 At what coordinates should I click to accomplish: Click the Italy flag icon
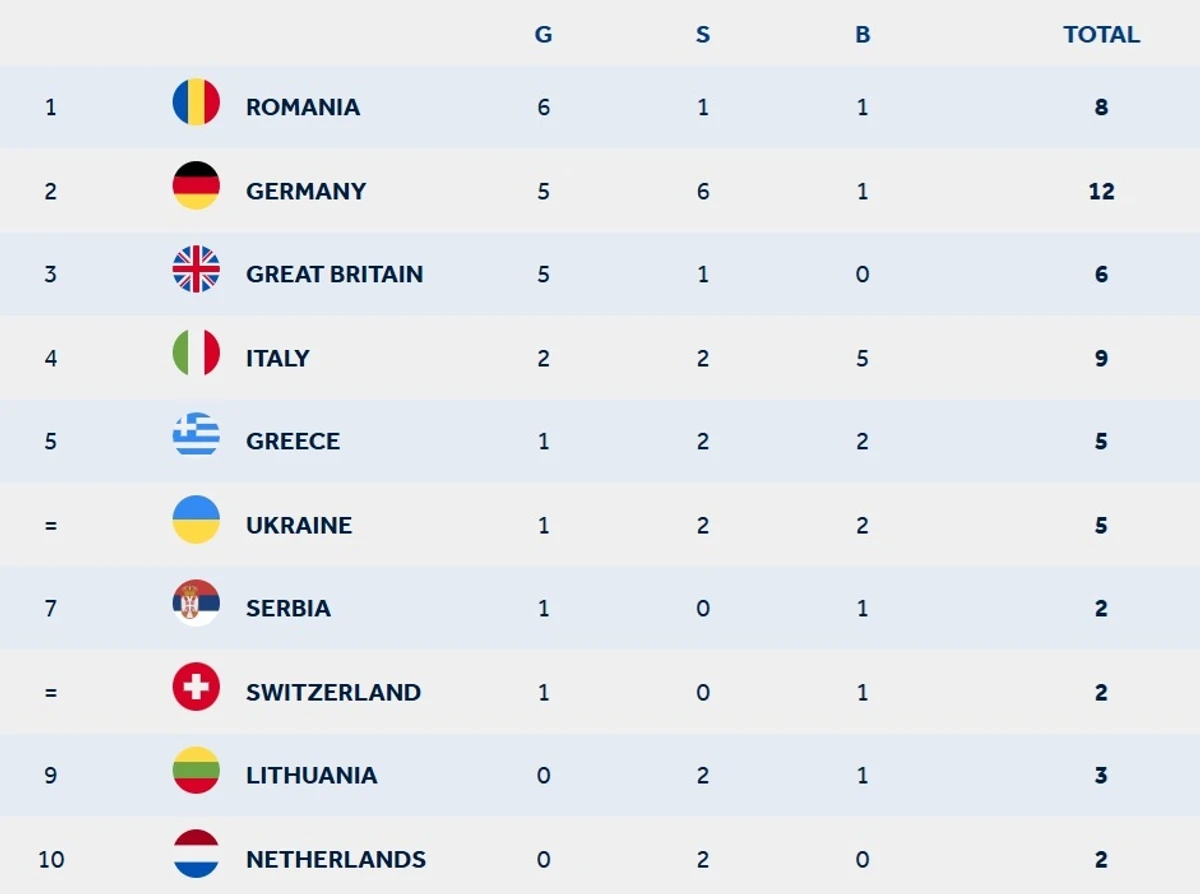click(196, 353)
